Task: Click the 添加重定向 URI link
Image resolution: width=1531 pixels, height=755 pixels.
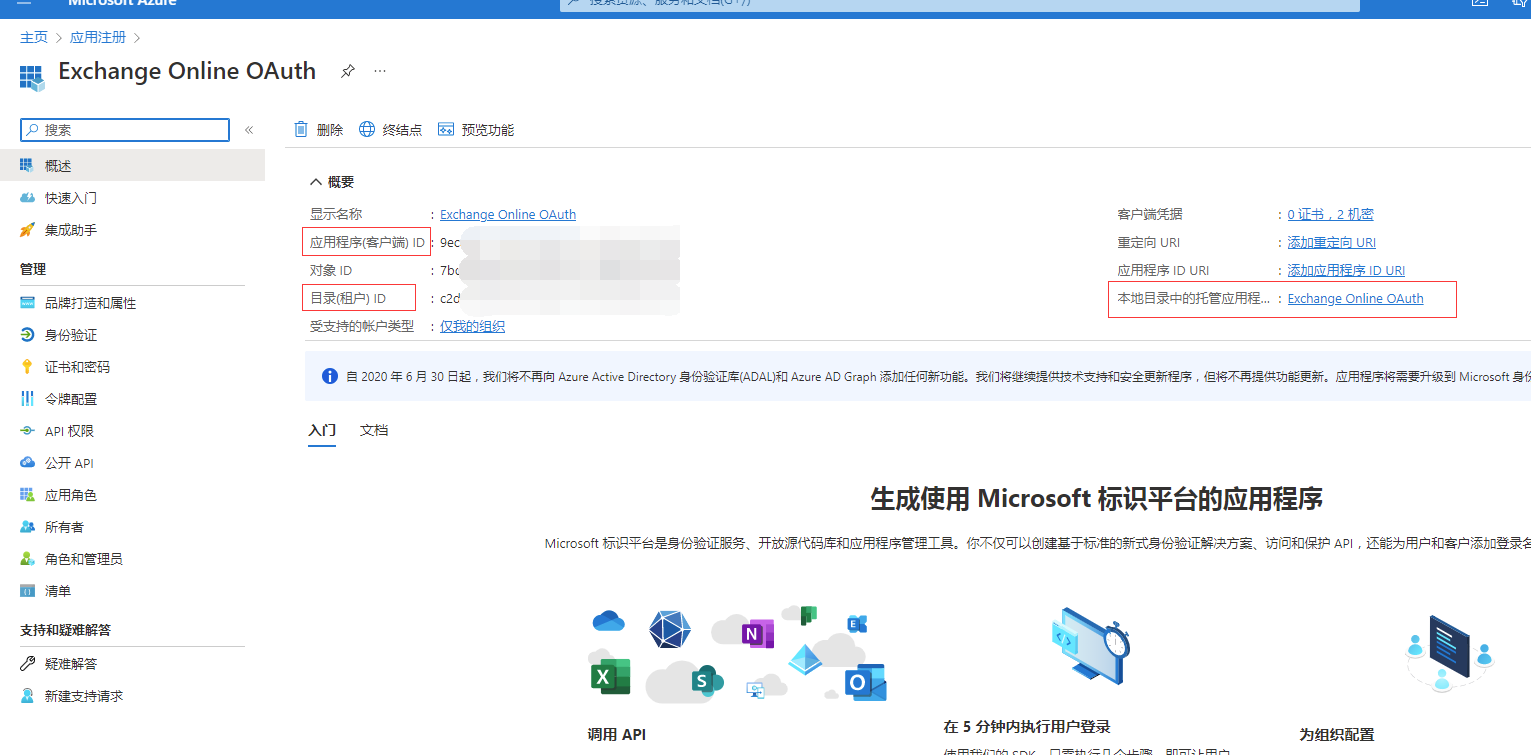Action: coord(1331,242)
